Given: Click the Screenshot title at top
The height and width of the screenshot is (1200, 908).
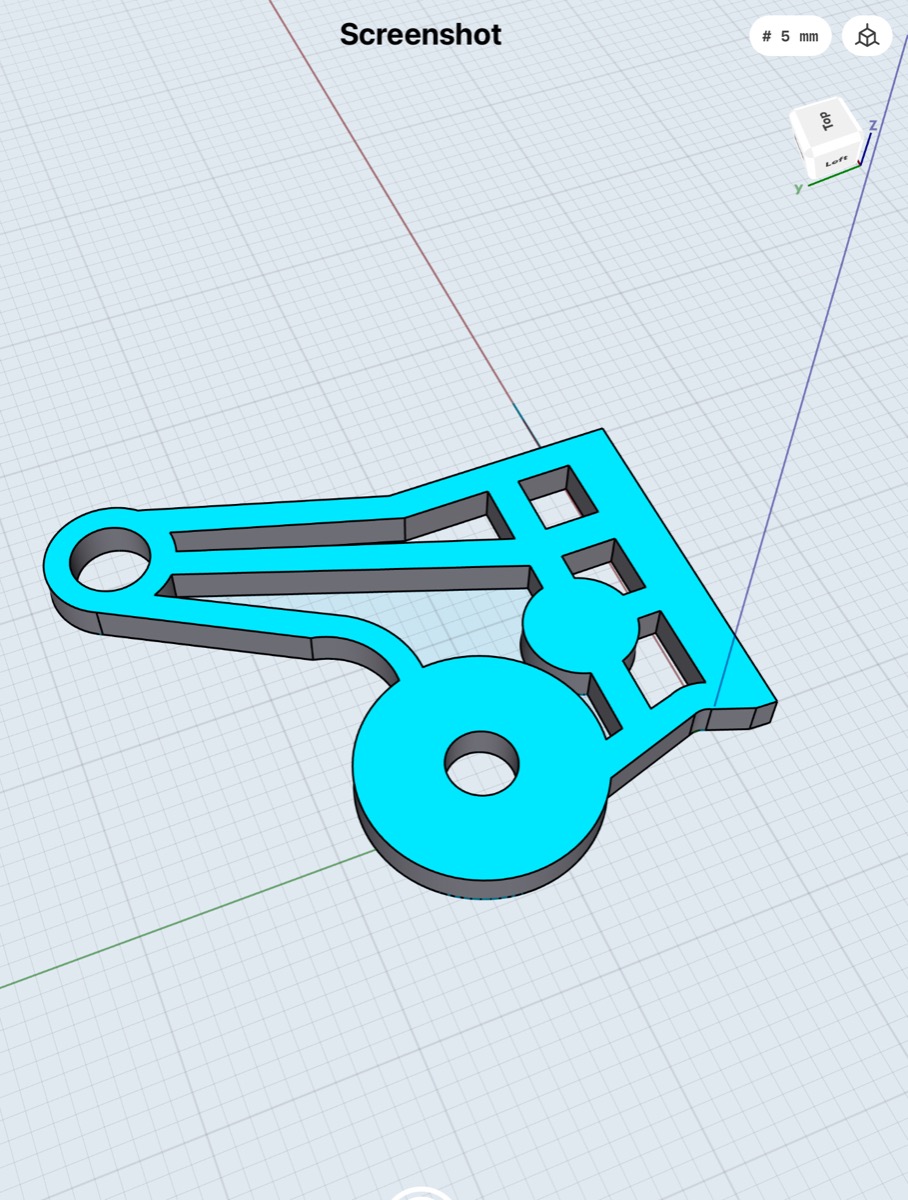Looking at the screenshot, I should point(420,35).
